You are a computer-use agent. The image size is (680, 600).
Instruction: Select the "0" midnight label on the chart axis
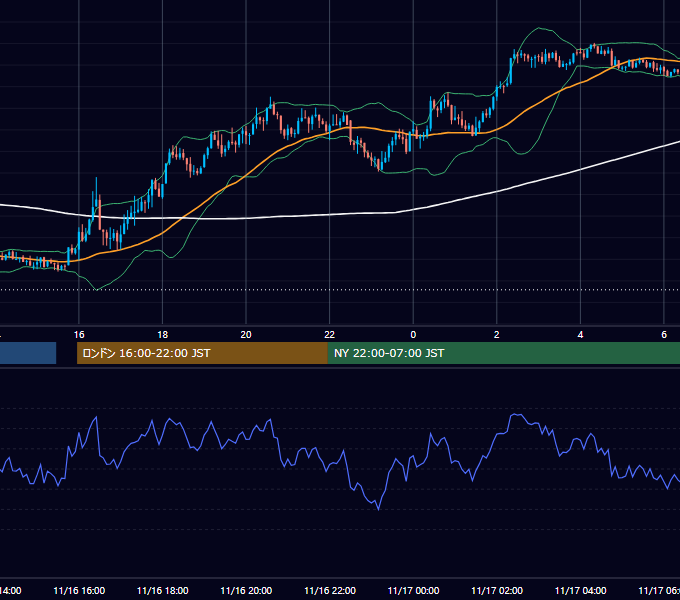413,335
